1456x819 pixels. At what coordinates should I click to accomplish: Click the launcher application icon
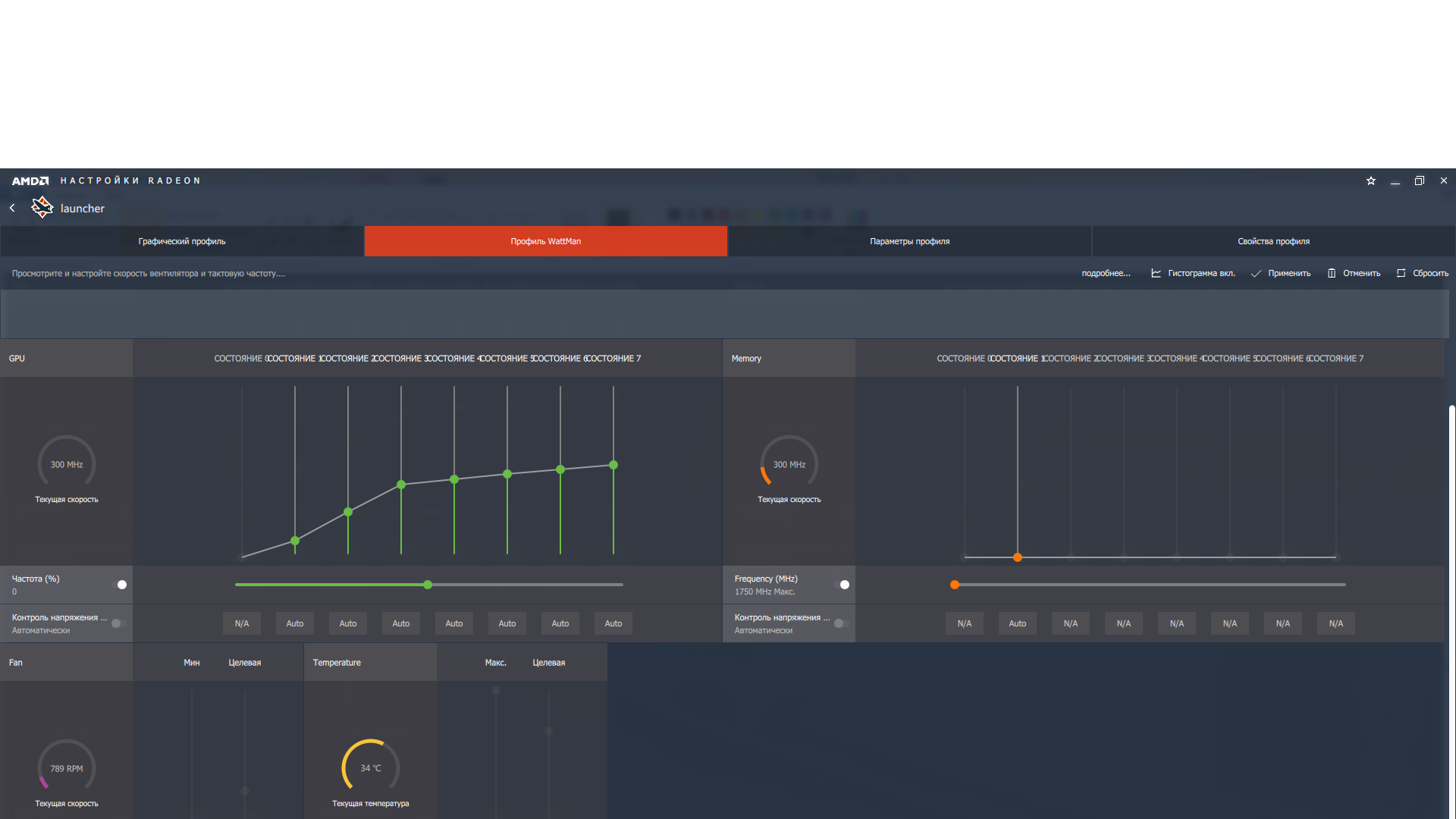pos(42,207)
